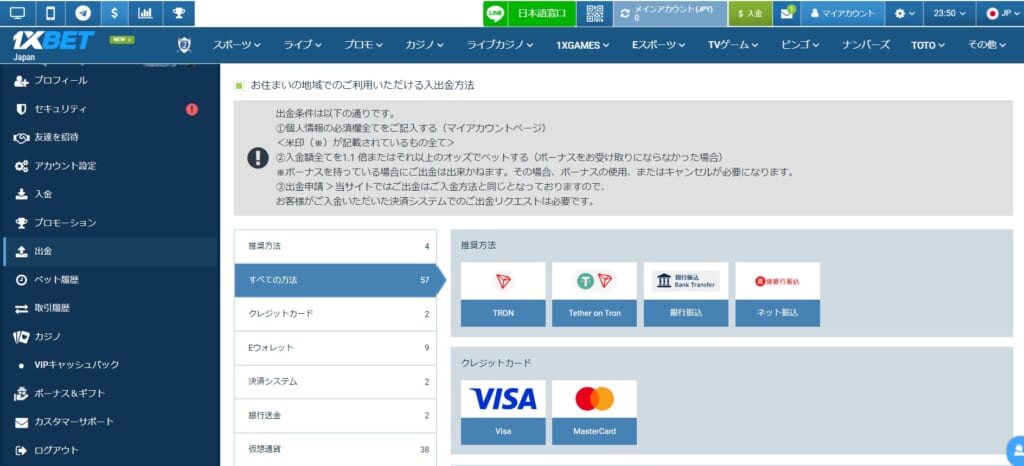Open the Eスポーツ menu
1024x466 pixels.
658,45
